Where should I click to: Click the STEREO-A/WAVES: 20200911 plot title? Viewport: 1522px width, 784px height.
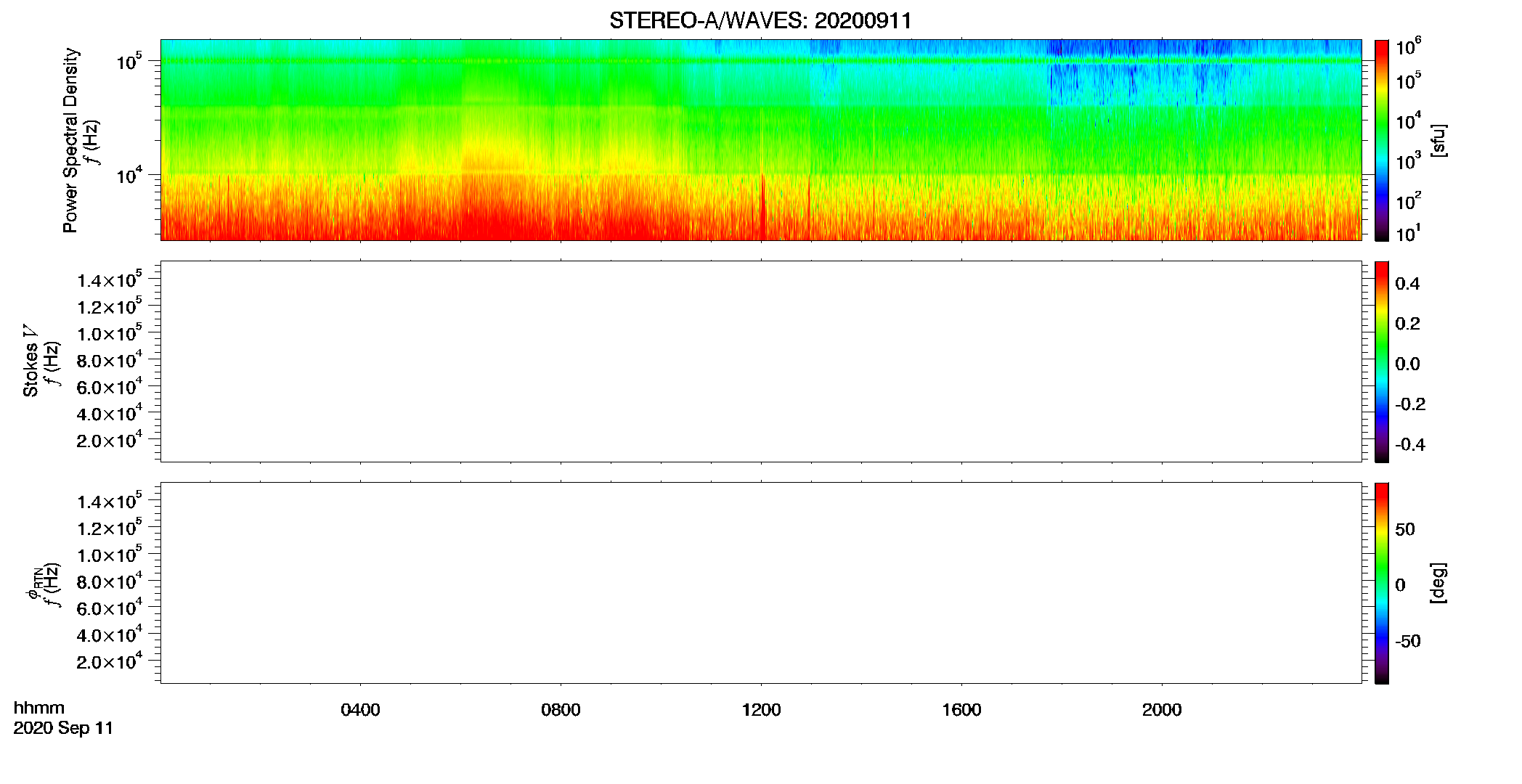tap(760, 20)
